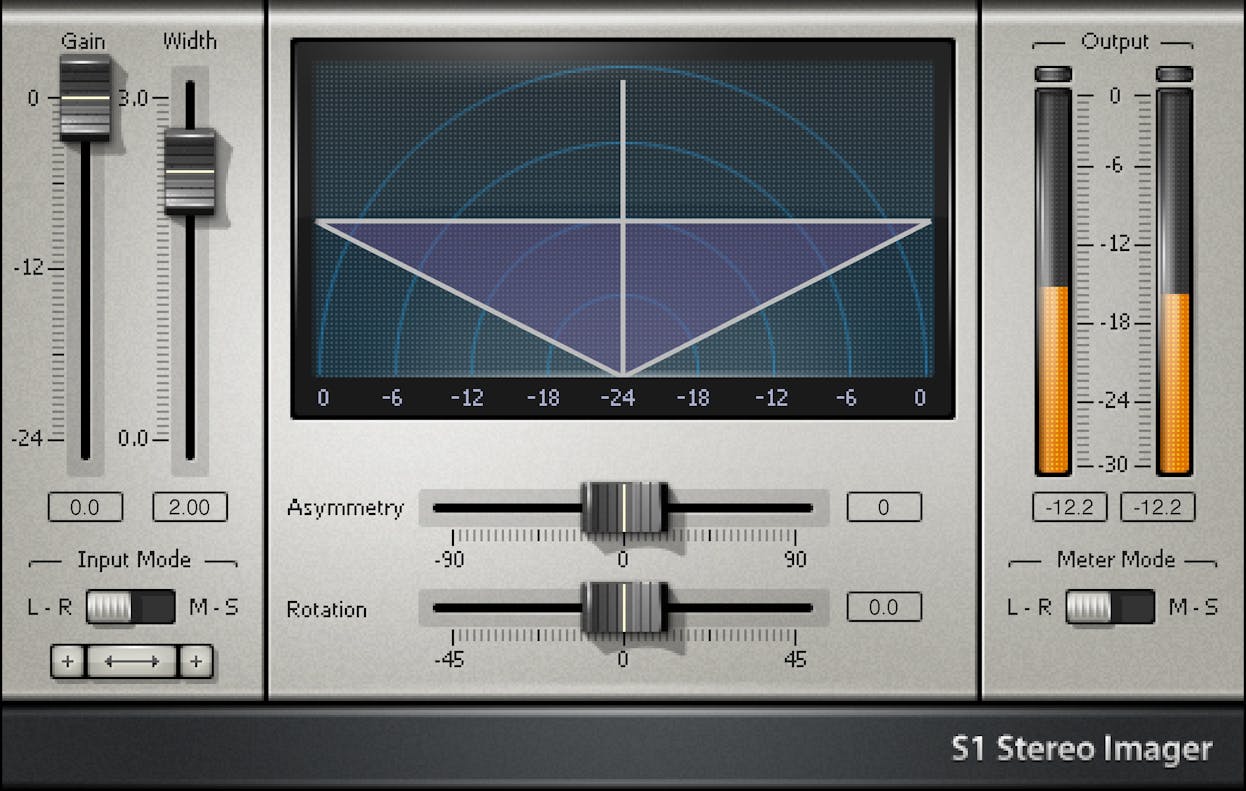Click the Rotation value box showing 0.0
1246x791 pixels.
(x=884, y=607)
